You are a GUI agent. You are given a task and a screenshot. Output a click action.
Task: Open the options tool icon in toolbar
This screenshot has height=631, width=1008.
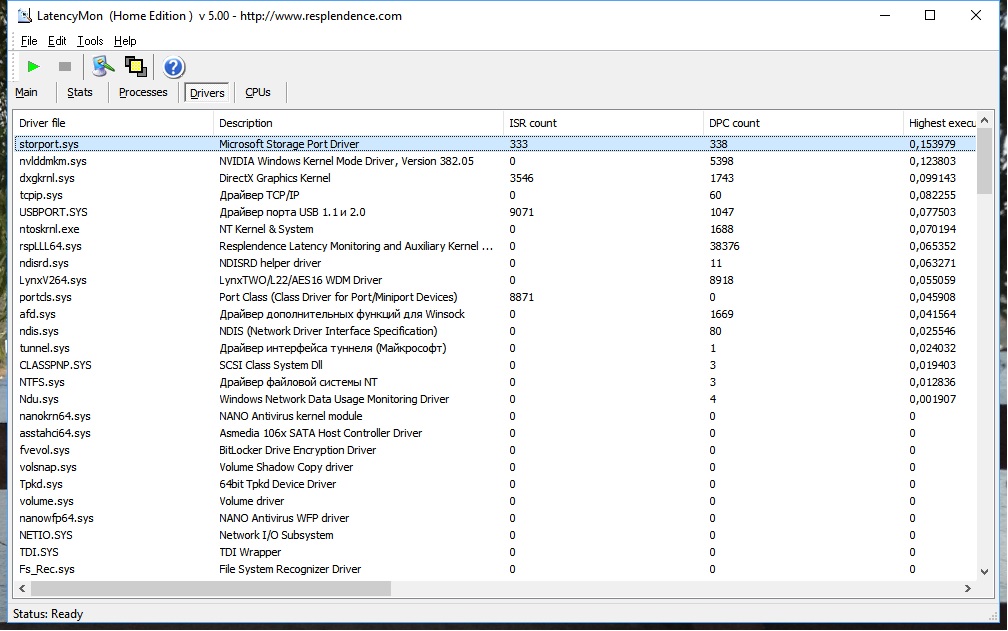103,66
